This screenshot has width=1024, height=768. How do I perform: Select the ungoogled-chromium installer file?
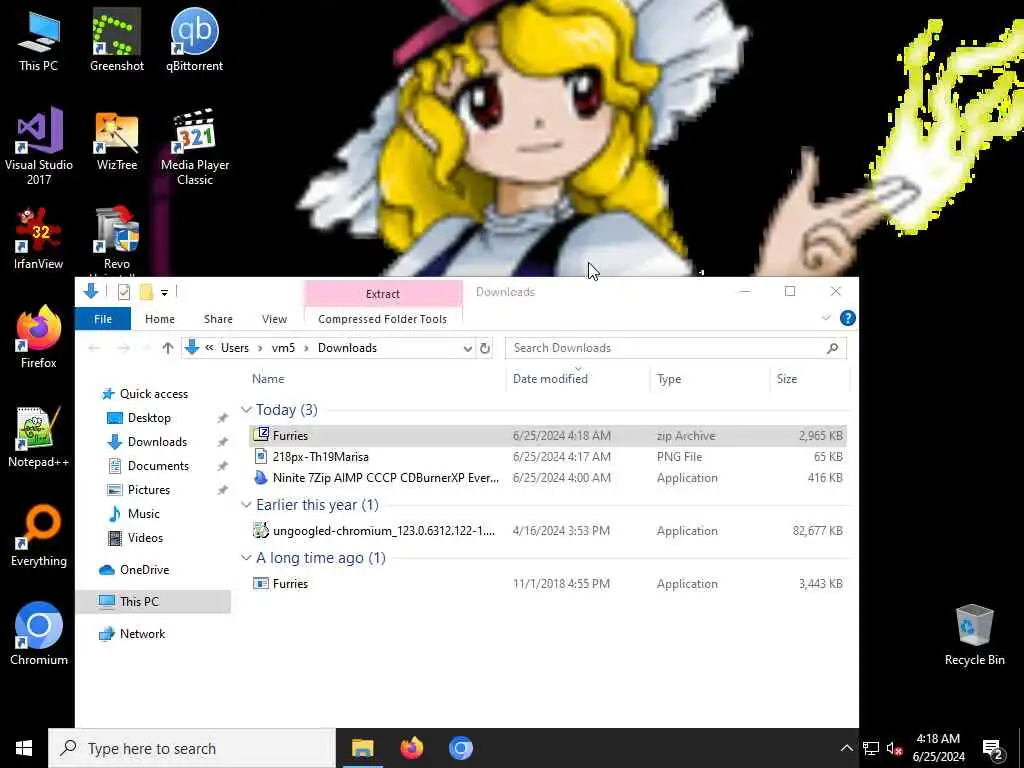547,531
